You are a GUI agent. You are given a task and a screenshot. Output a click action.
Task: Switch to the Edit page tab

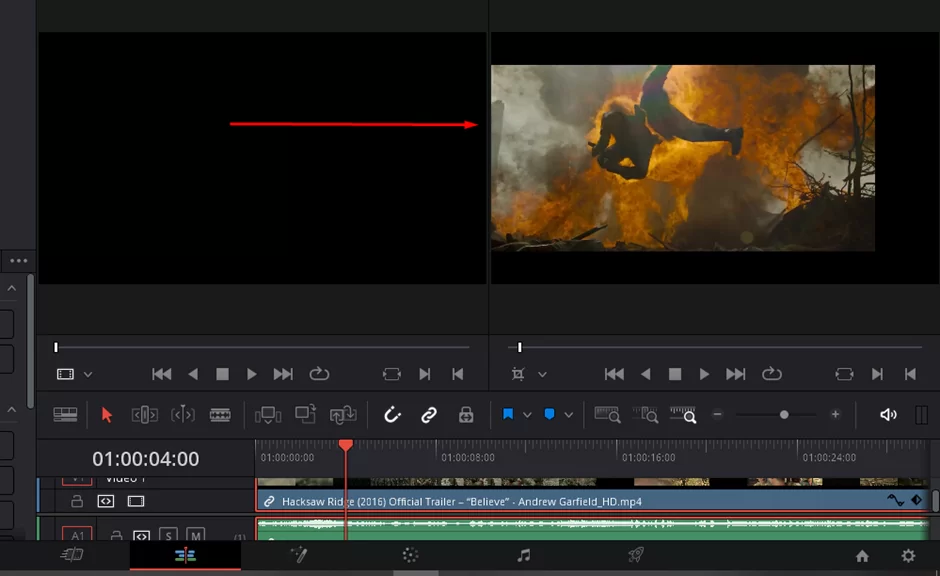pyautogui.click(x=185, y=556)
